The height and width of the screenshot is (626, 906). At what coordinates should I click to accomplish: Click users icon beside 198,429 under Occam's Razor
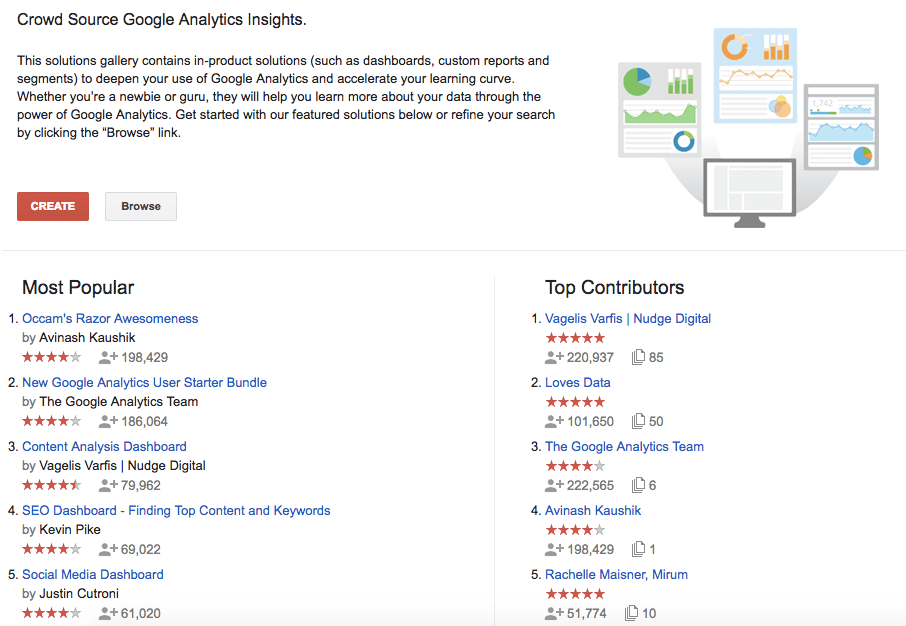coord(108,357)
